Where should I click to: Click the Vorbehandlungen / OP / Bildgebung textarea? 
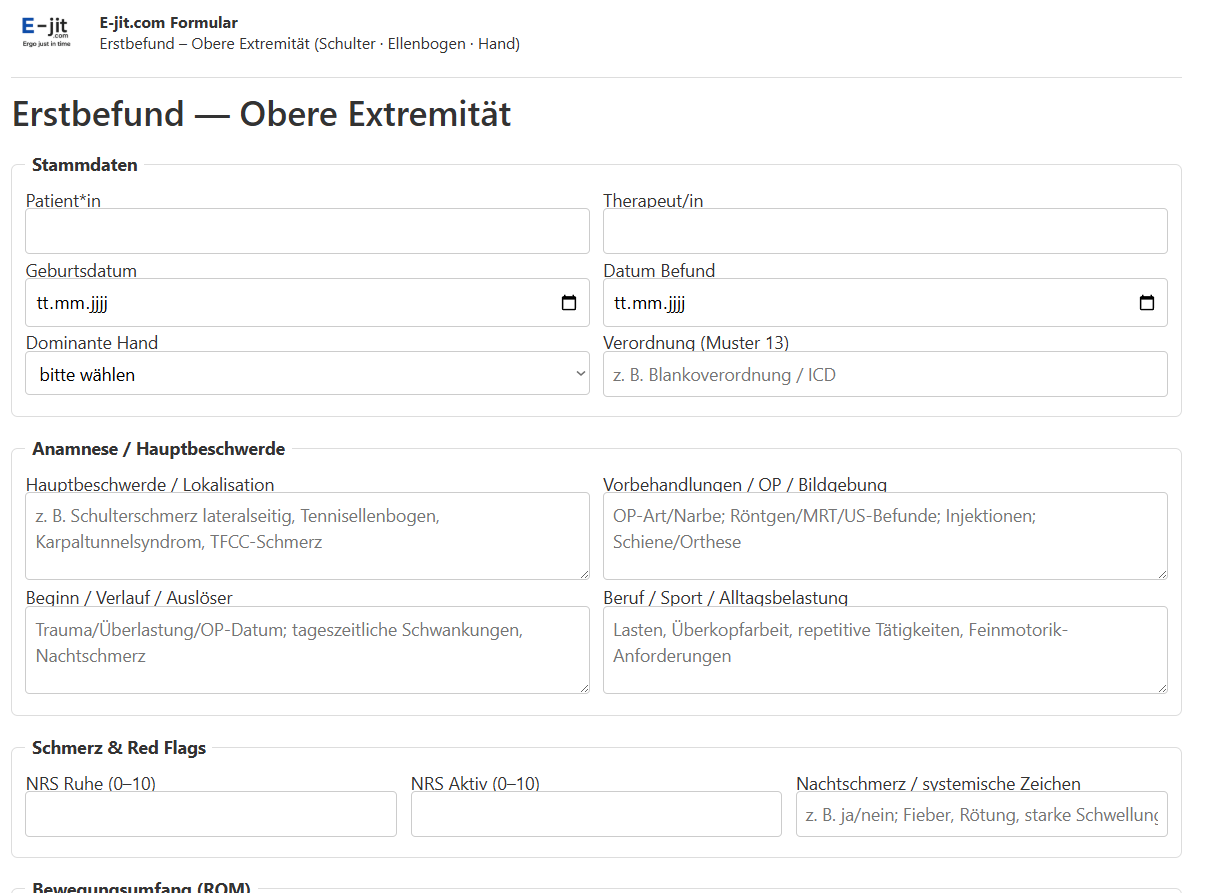[x=885, y=536]
